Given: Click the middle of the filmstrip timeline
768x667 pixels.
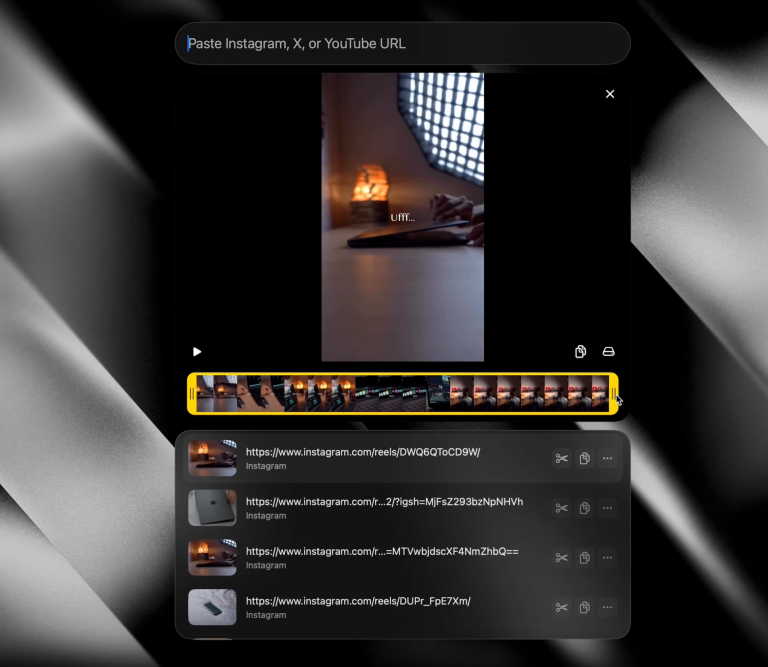Looking at the screenshot, I should click(403, 394).
